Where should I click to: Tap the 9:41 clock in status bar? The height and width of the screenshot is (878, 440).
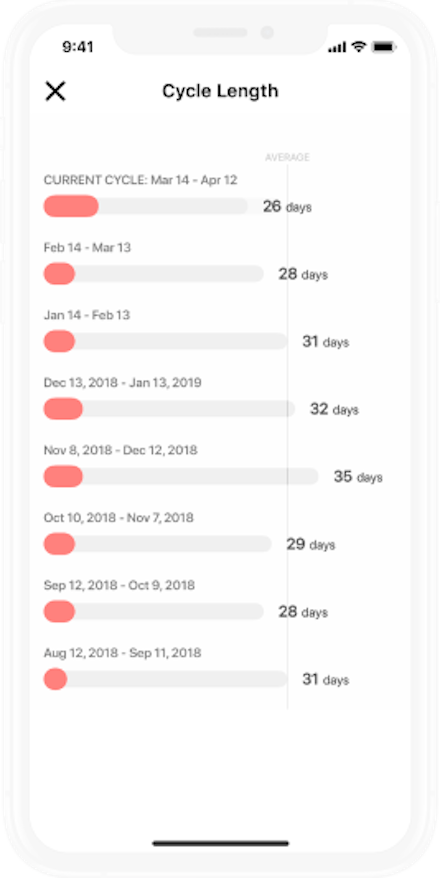[x=78, y=47]
